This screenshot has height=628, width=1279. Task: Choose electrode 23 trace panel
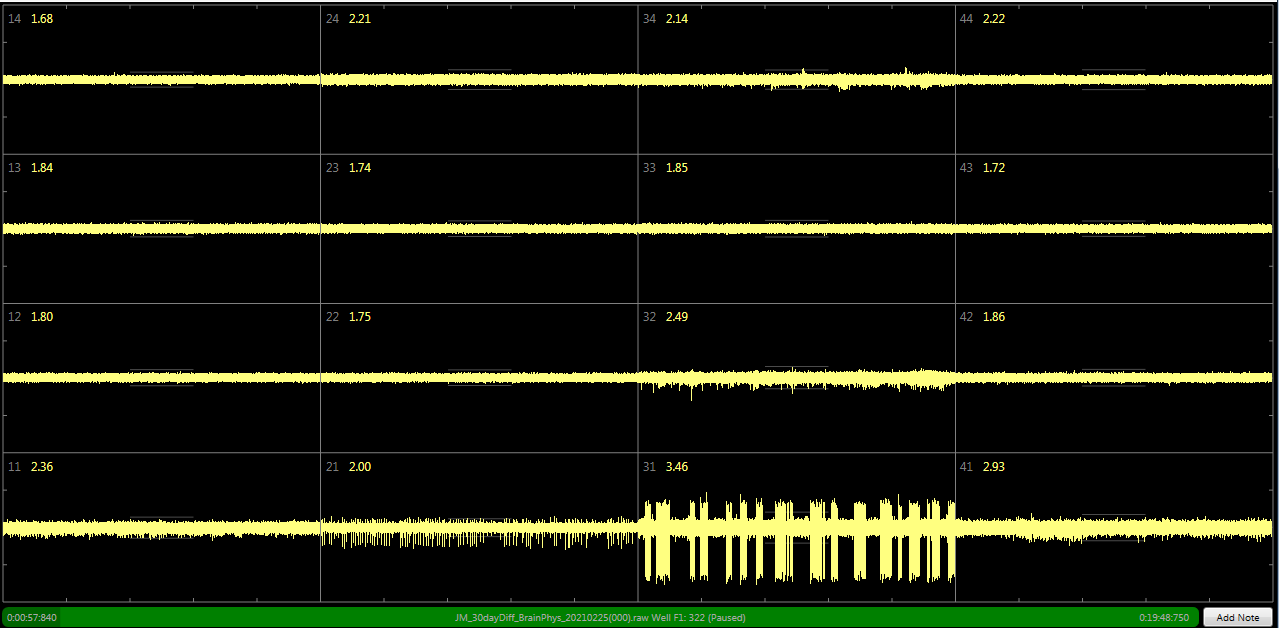[x=479, y=228]
